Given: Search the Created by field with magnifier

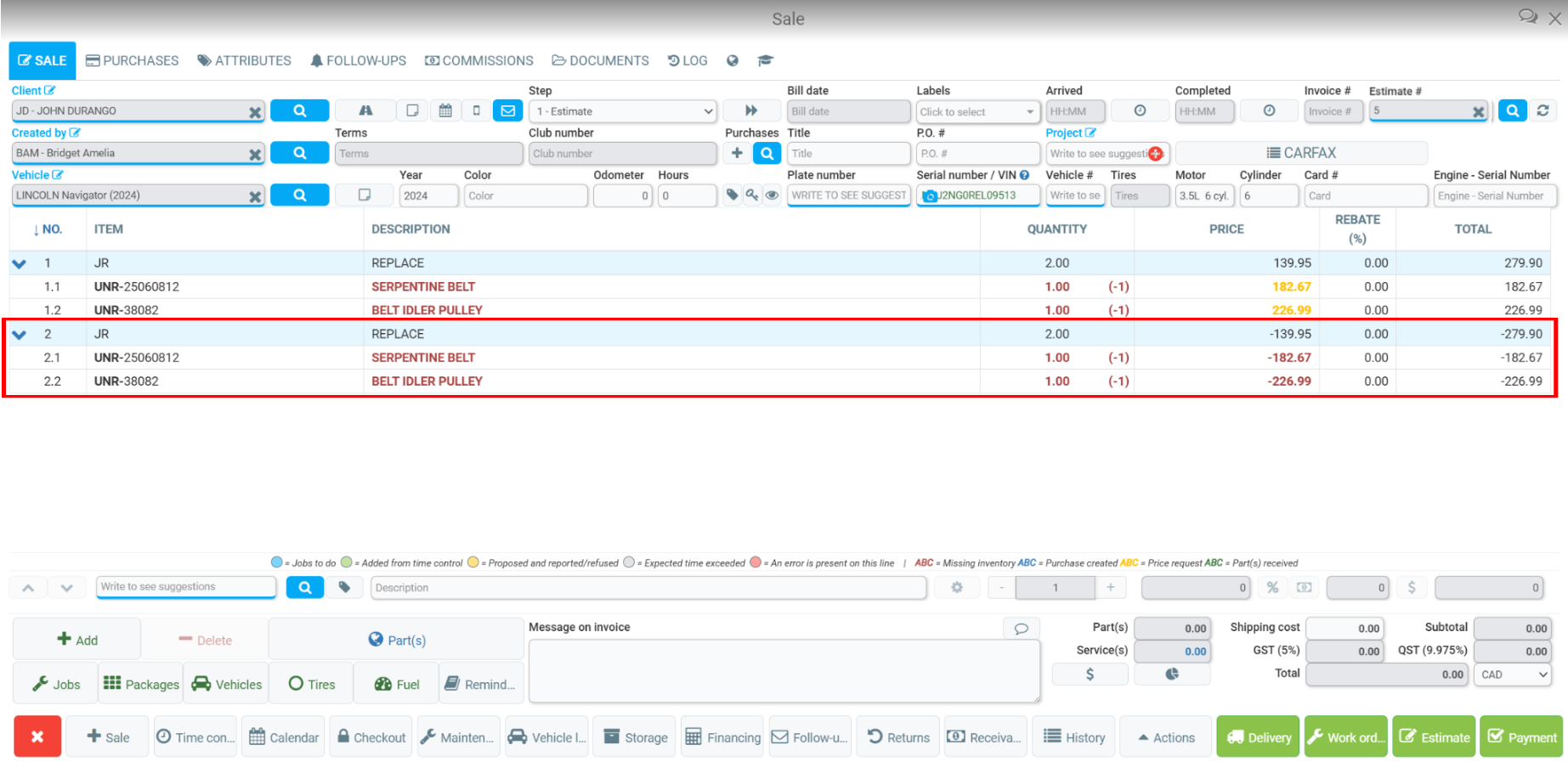Looking at the screenshot, I should pos(300,153).
